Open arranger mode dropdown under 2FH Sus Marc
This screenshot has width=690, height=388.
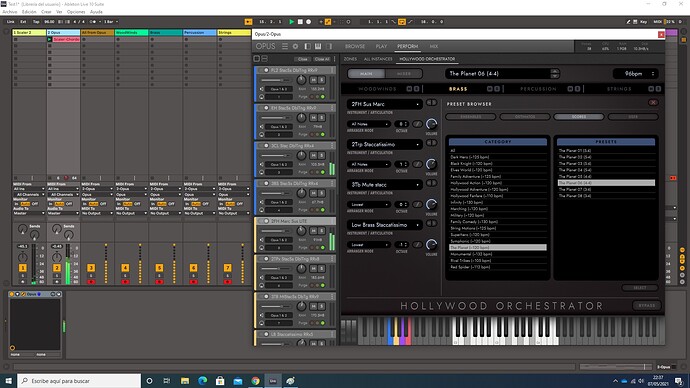(x=368, y=124)
